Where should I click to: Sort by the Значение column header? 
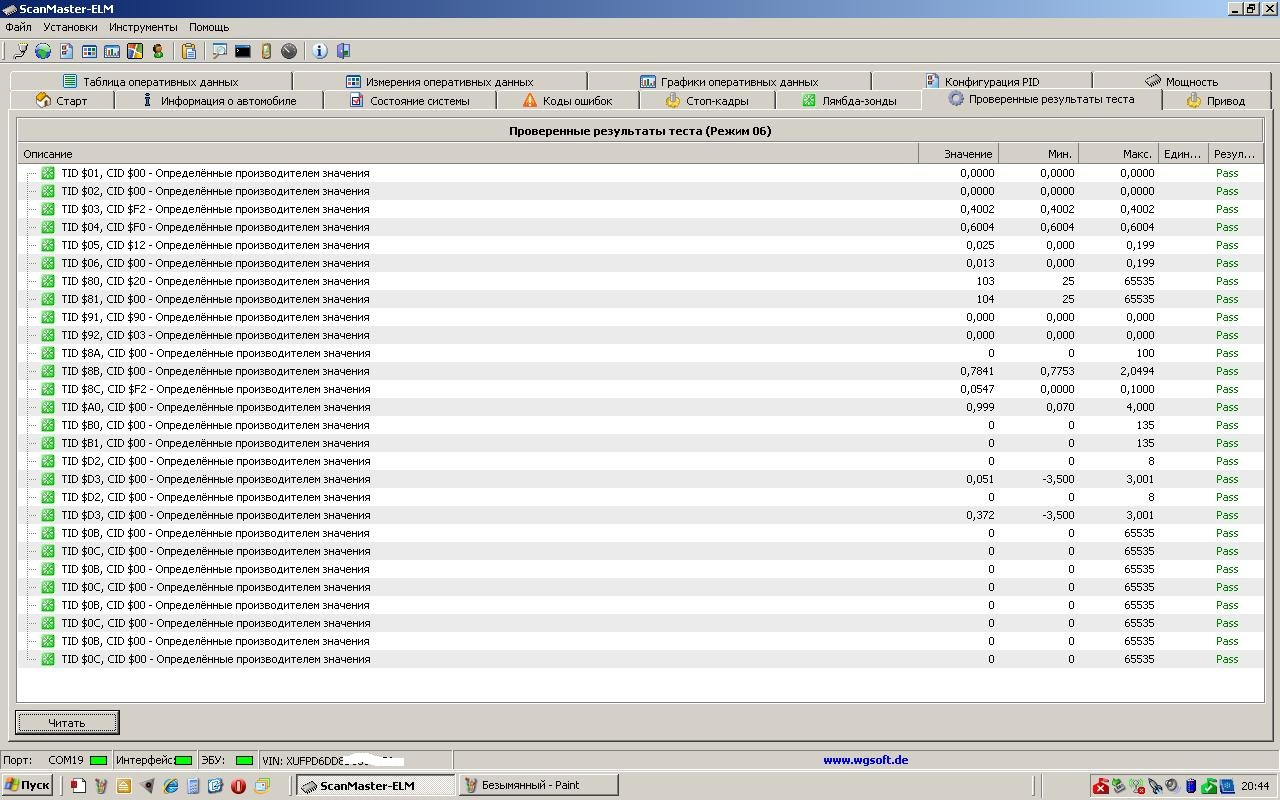coord(958,154)
